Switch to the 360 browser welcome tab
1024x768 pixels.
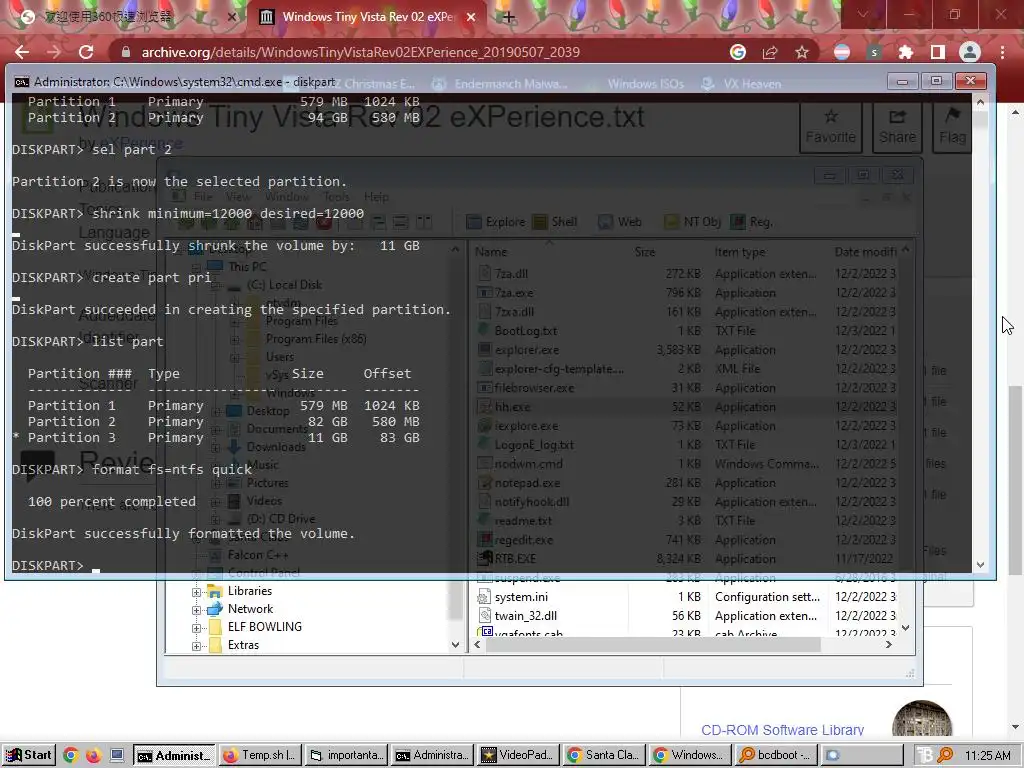tap(124, 17)
